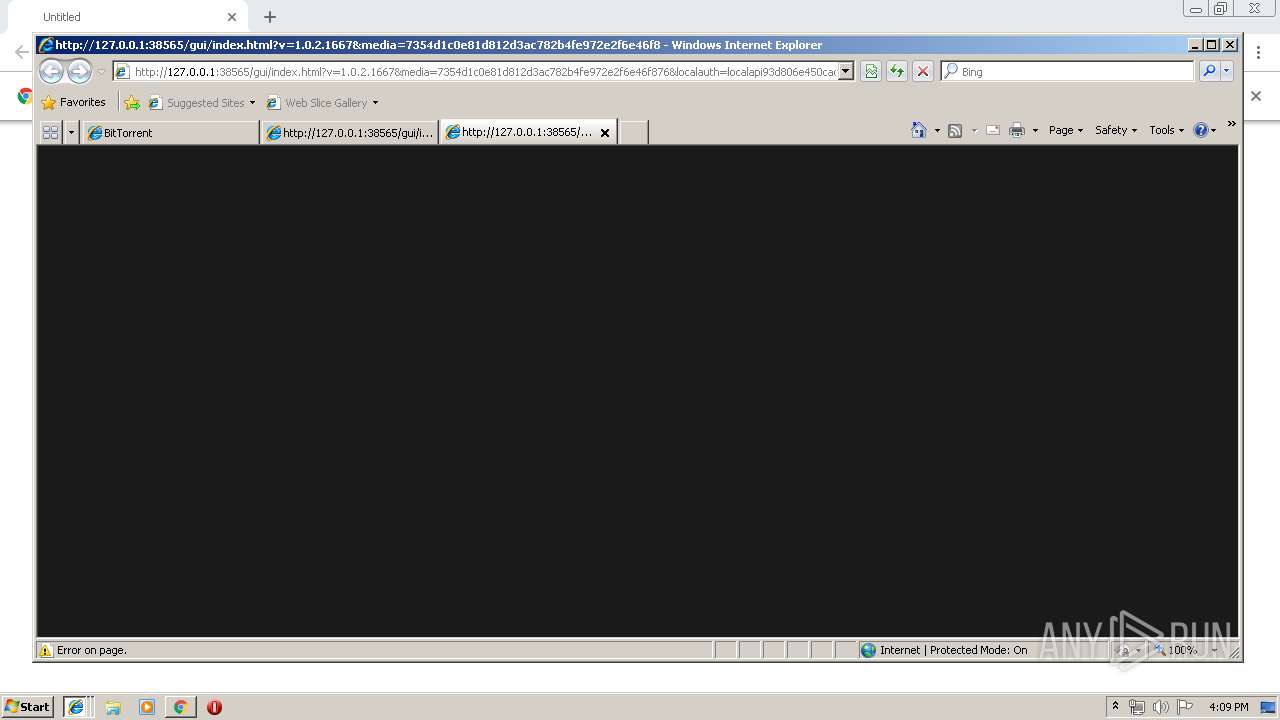Toggle Compatibility View broken-page icon
This screenshot has height=720, width=1280.
871,72
